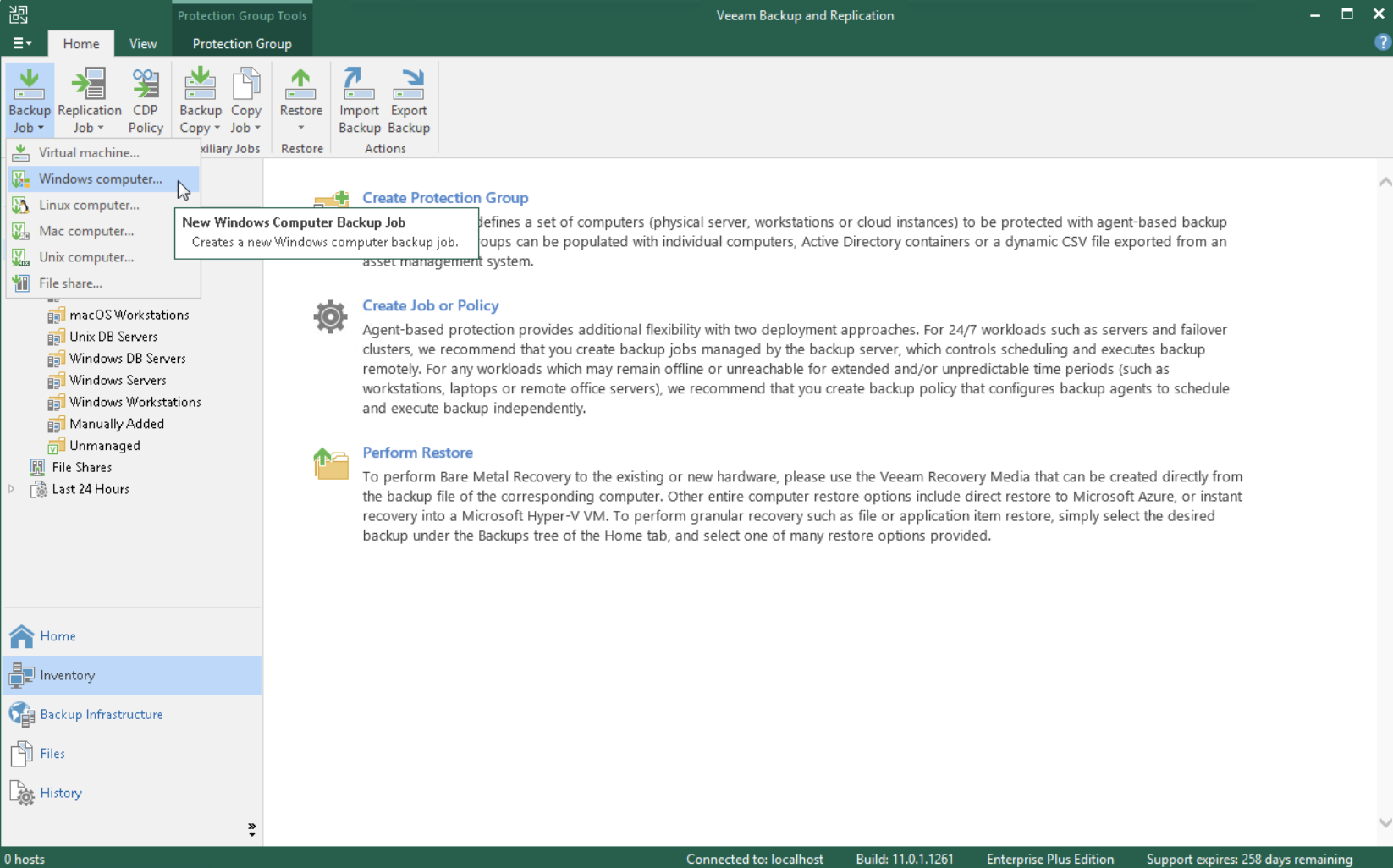Click the File share menu icon

pyautogui.click(x=21, y=283)
